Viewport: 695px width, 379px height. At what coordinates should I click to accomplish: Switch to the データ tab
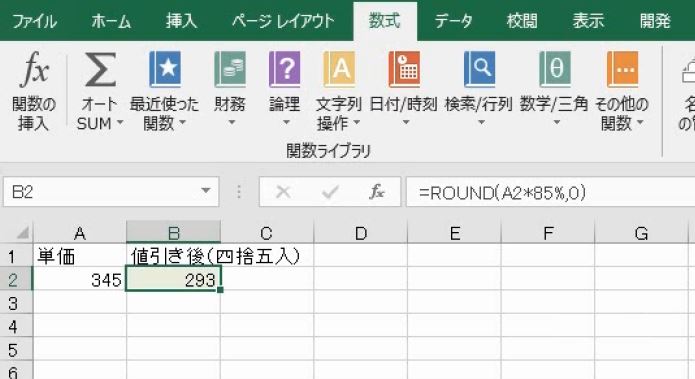[453, 21]
